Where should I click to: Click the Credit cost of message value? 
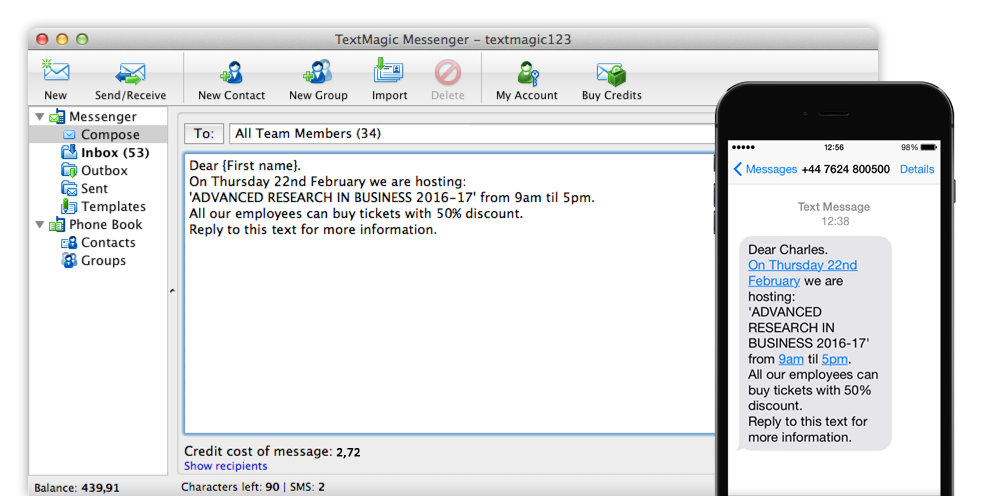[348, 452]
